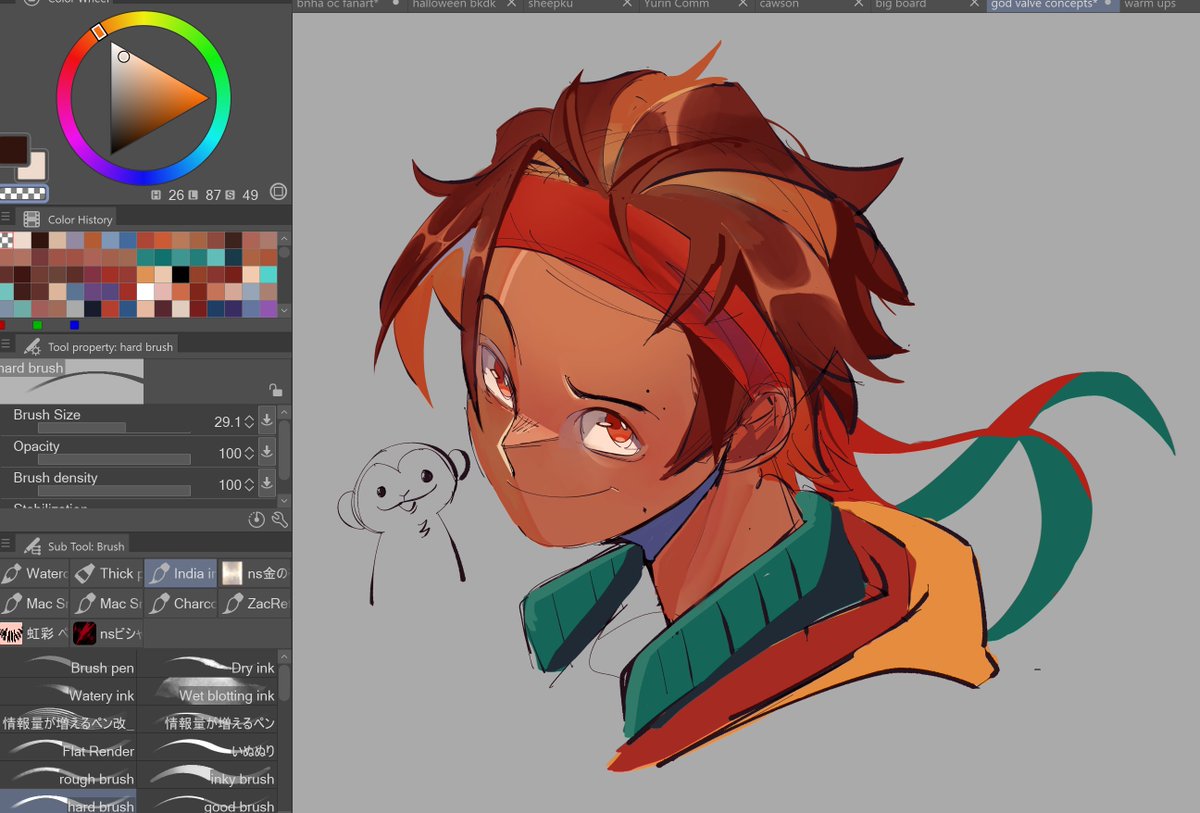
Task: Open the Tool property panel menu
Action: [x=6, y=345]
